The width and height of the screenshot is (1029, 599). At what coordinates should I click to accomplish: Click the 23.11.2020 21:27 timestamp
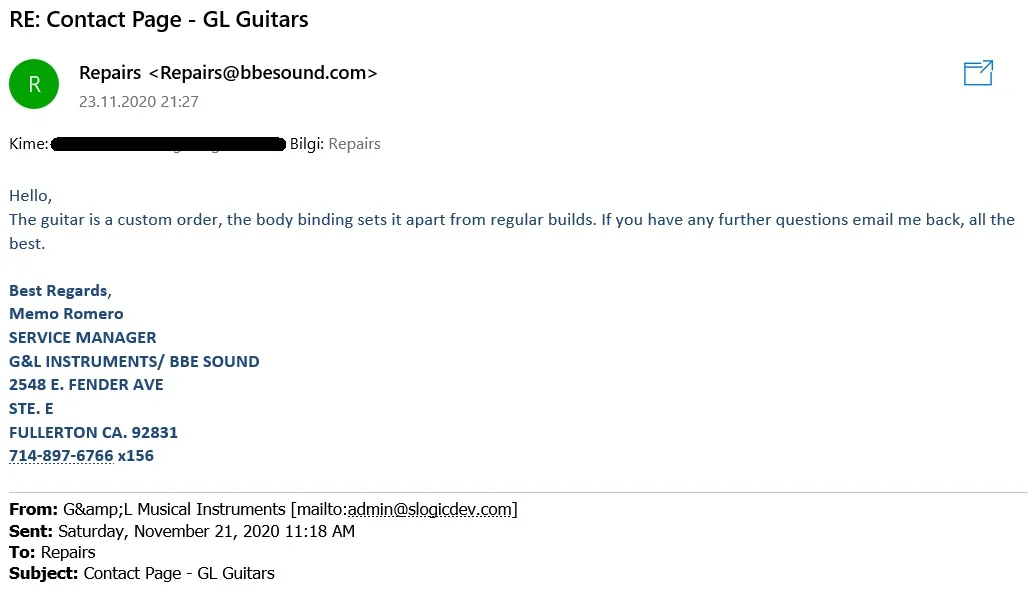click(x=139, y=102)
